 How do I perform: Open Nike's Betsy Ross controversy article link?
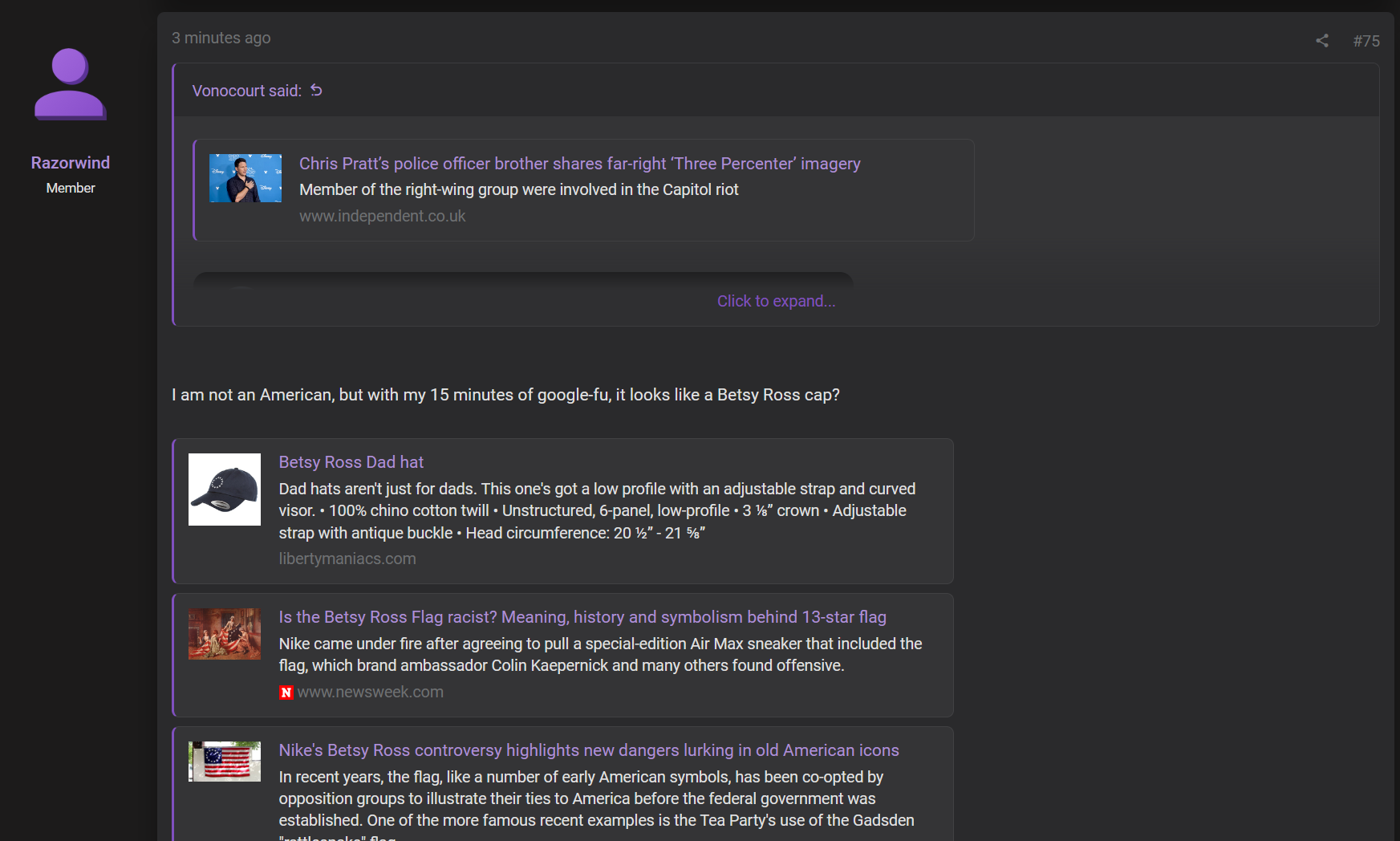[x=589, y=750]
